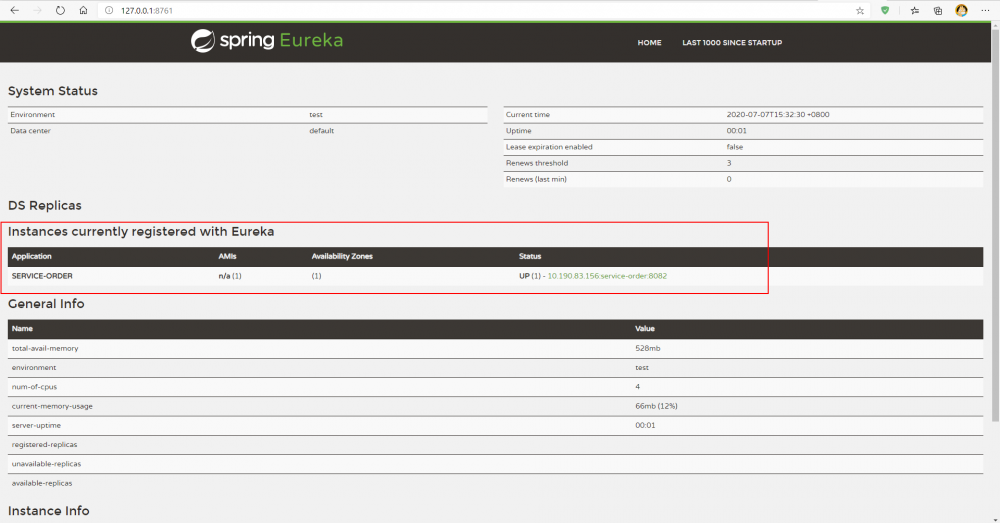Bookmark this page with the star icon
The height and width of the screenshot is (523, 1000).
point(860,10)
